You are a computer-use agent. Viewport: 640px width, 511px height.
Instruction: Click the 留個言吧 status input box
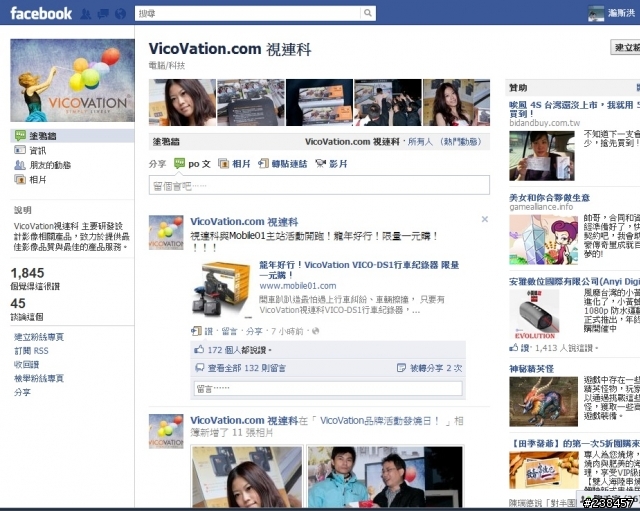[x=319, y=185]
